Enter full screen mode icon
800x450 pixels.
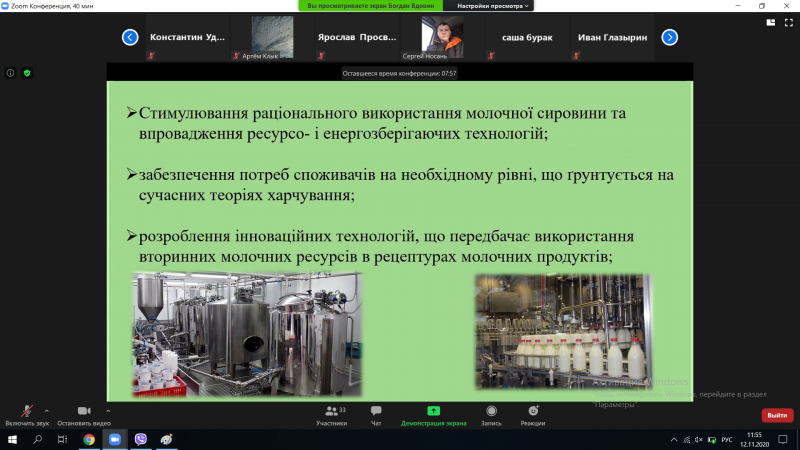[x=789, y=22]
